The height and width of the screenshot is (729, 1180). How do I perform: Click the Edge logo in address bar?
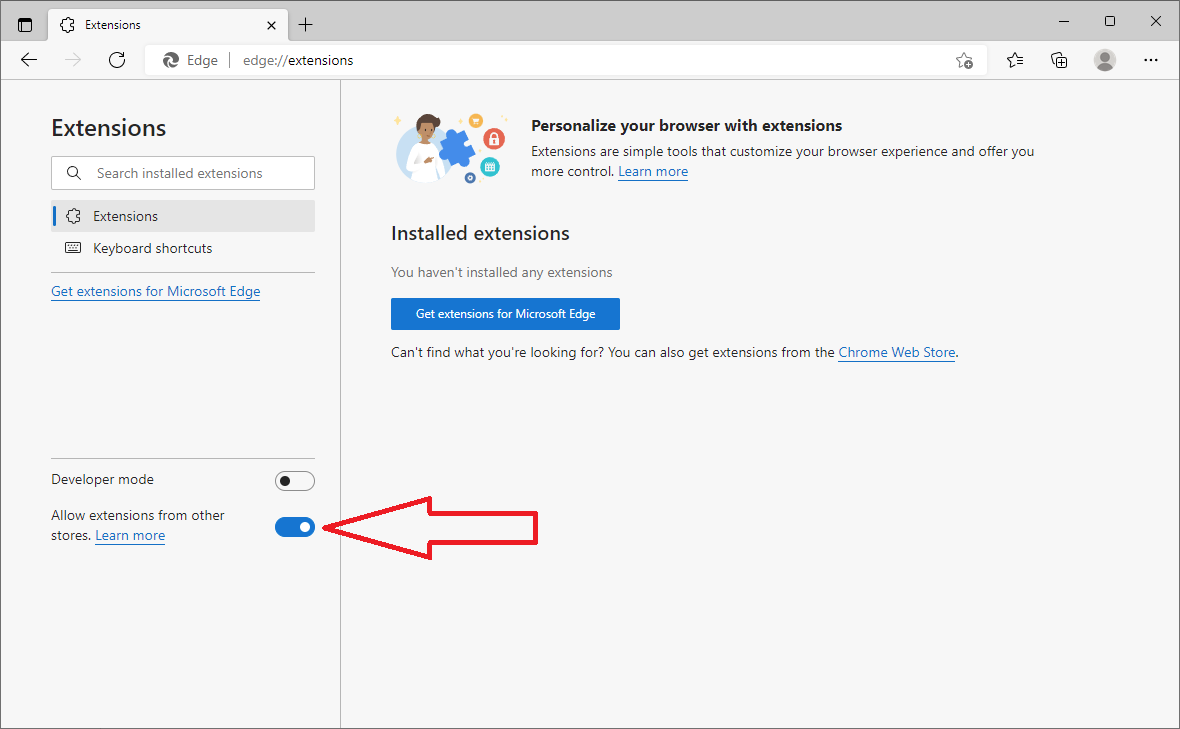[x=171, y=60]
